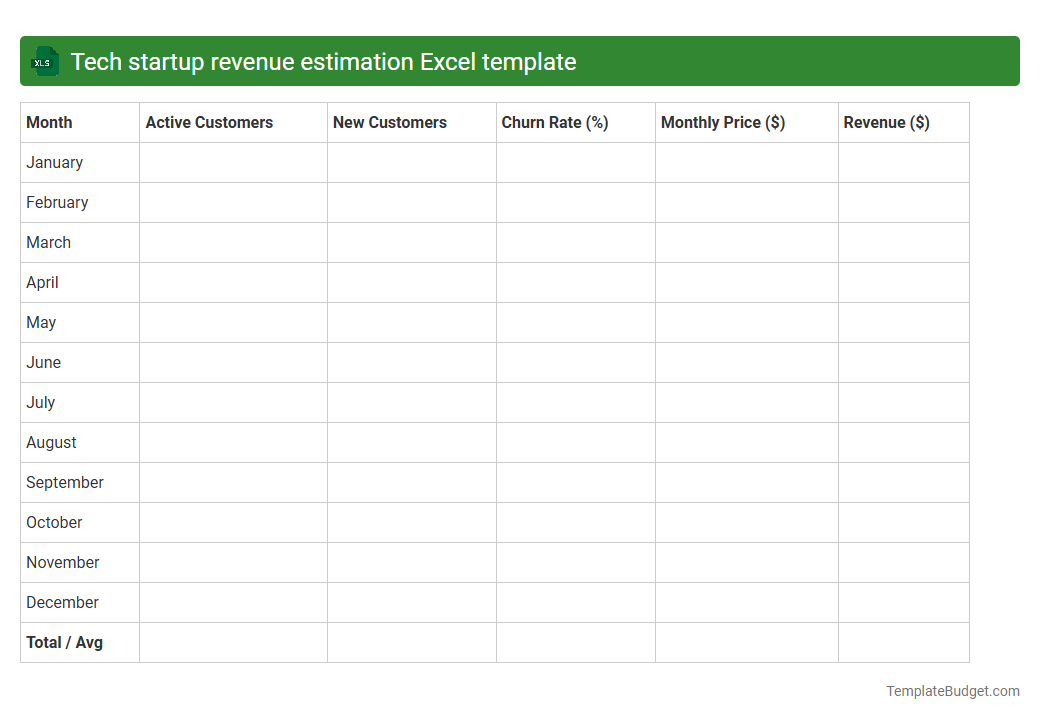This screenshot has height=720, width=1040.
Task: Select the June row label
Action: click(x=43, y=362)
